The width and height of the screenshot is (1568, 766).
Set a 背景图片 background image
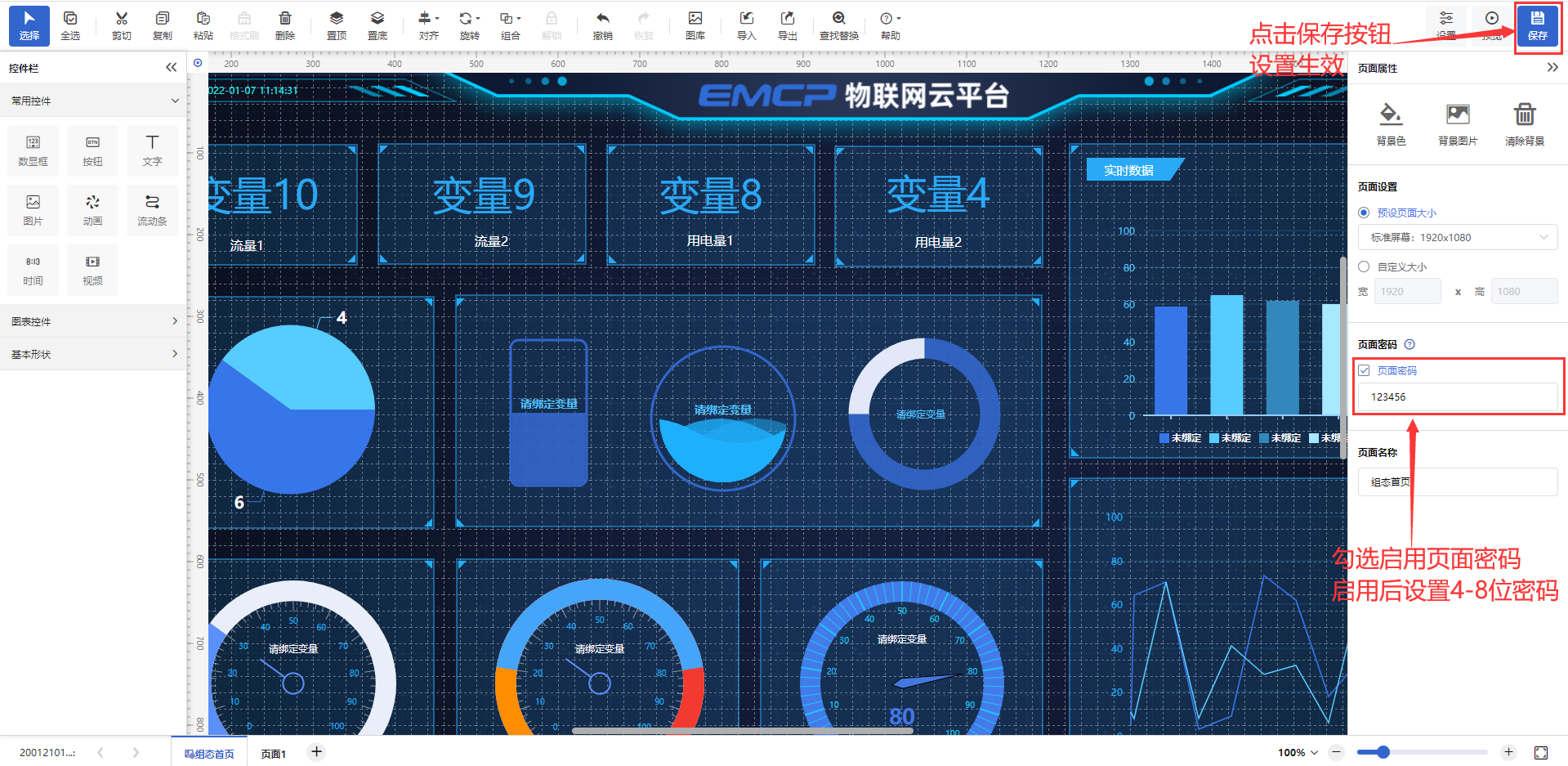(1458, 124)
